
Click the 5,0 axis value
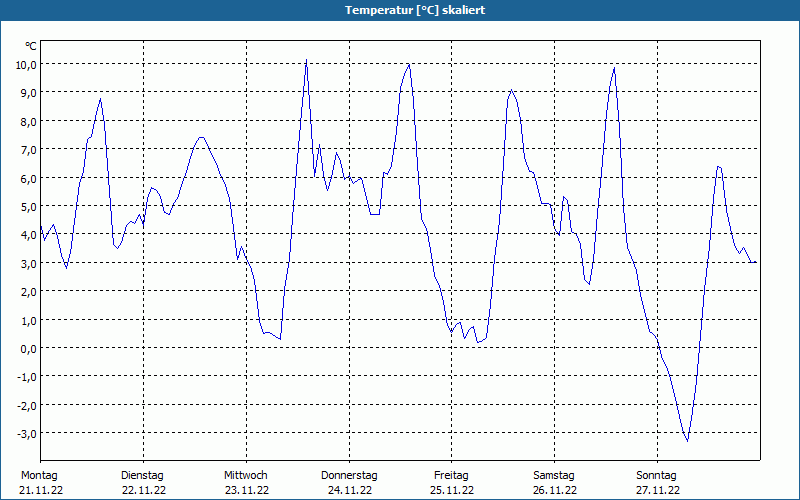pyautogui.click(x=29, y=206)
